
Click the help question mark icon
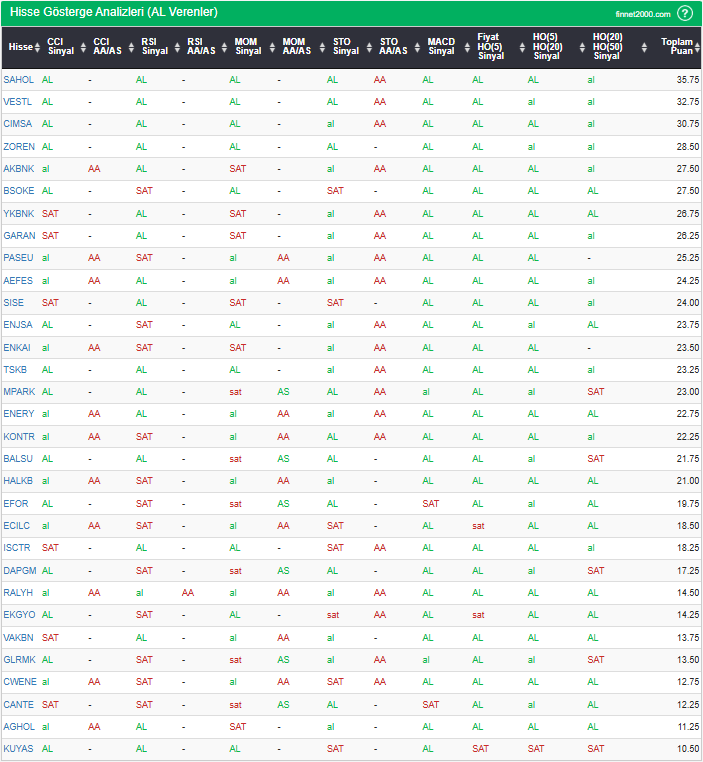685,13
